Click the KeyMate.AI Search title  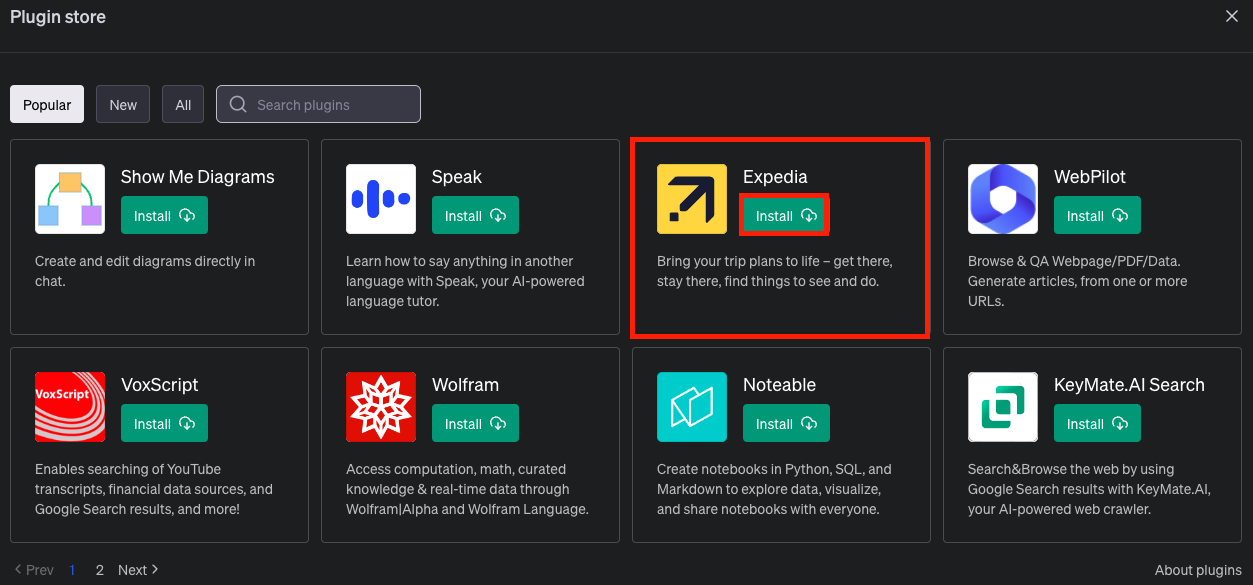(1129, 385)
